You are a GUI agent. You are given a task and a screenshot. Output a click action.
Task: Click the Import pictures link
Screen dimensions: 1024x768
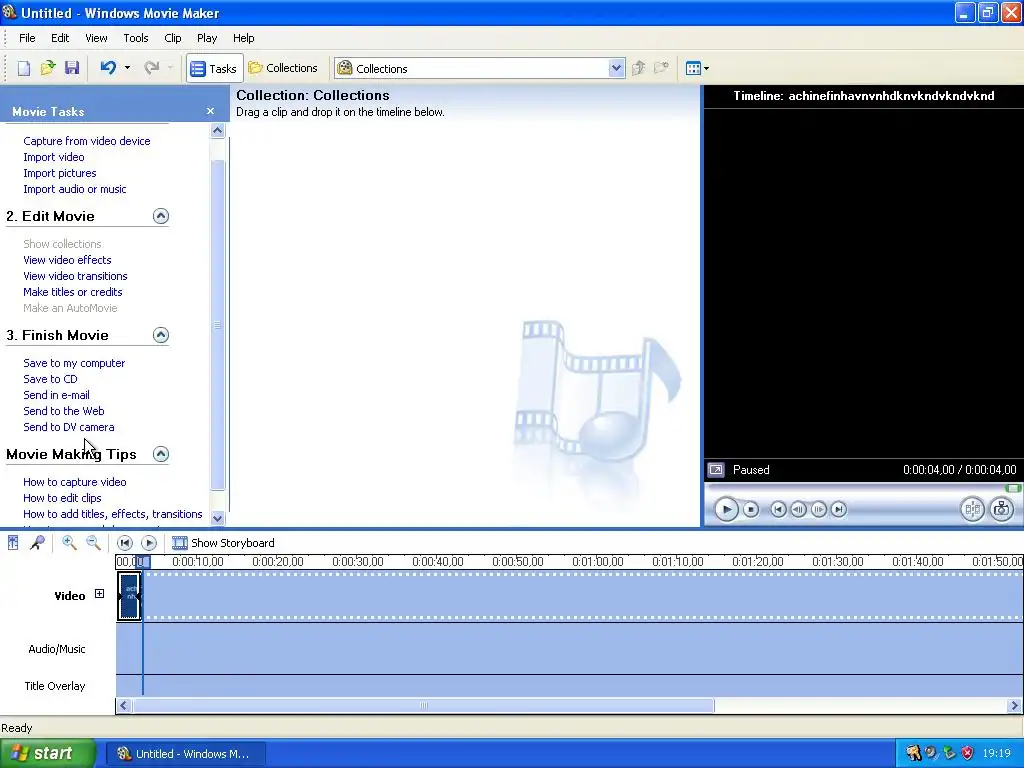[x=59, y=173]
